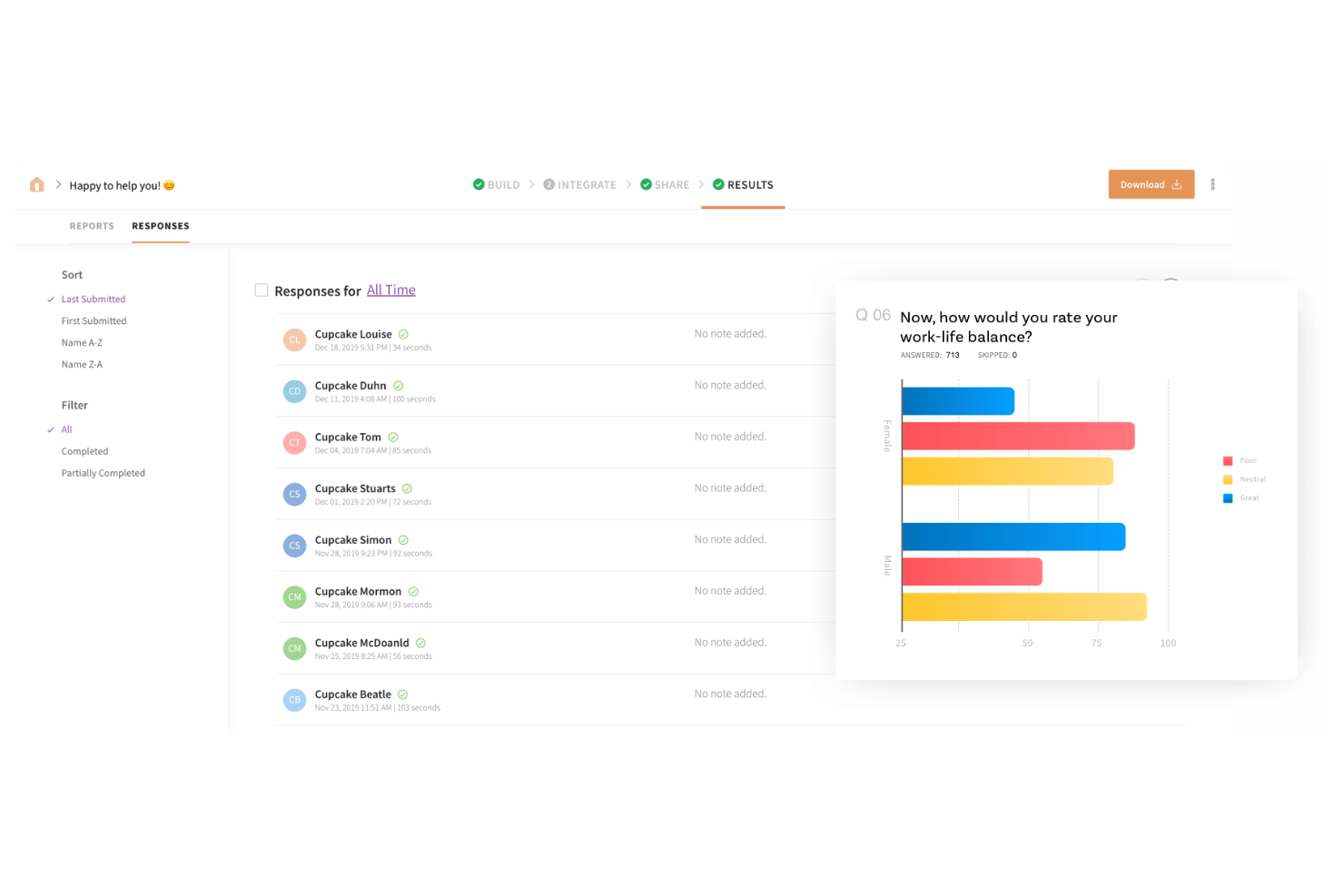Screen dimensions: 1344x896
Task: Check the select-all responses checkbox
Action: (262, 290)
